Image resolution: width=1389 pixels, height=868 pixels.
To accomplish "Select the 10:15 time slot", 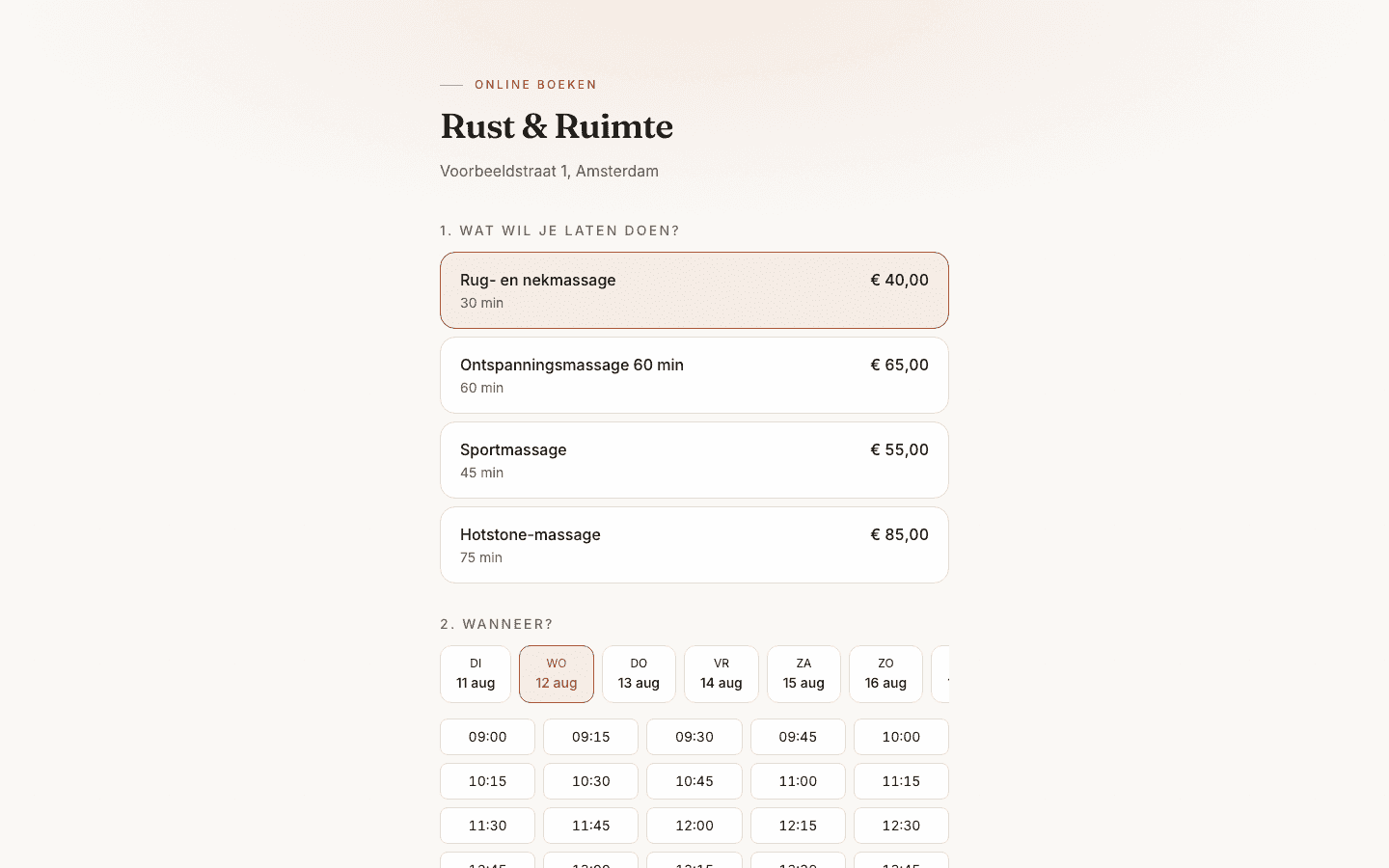I will (x=487, y=781).
